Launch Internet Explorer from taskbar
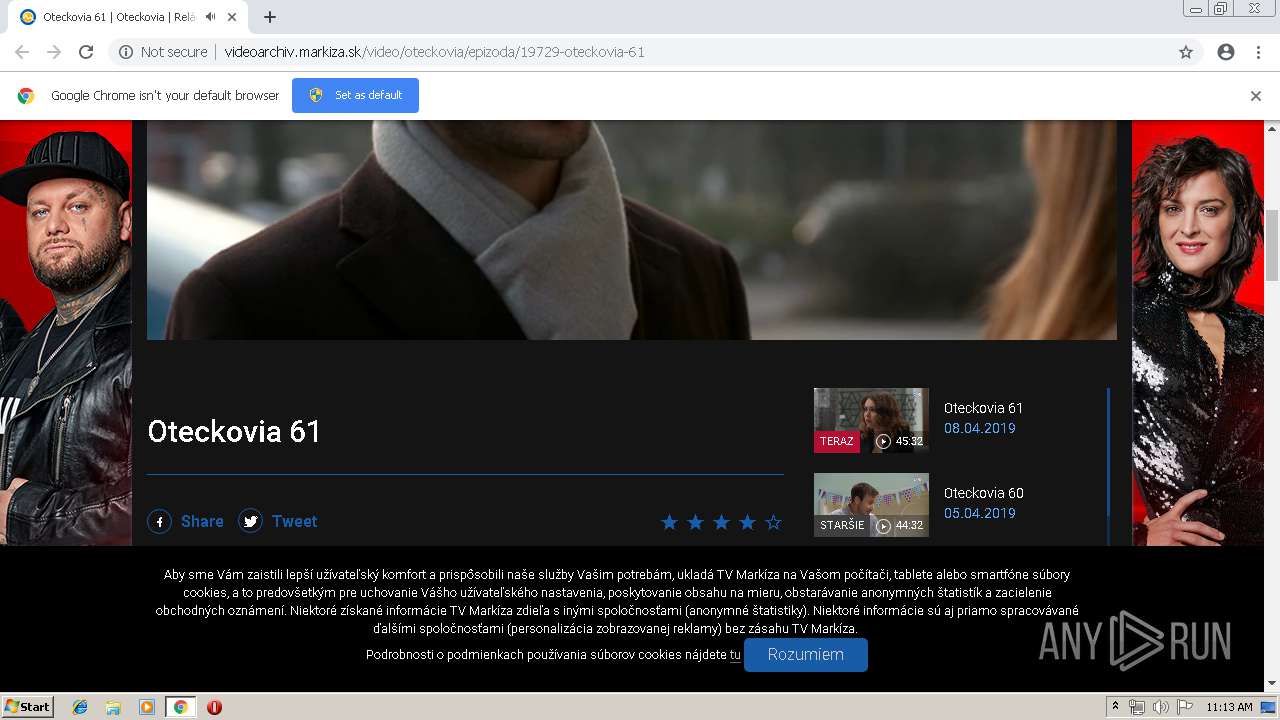 tap(80, 707)
